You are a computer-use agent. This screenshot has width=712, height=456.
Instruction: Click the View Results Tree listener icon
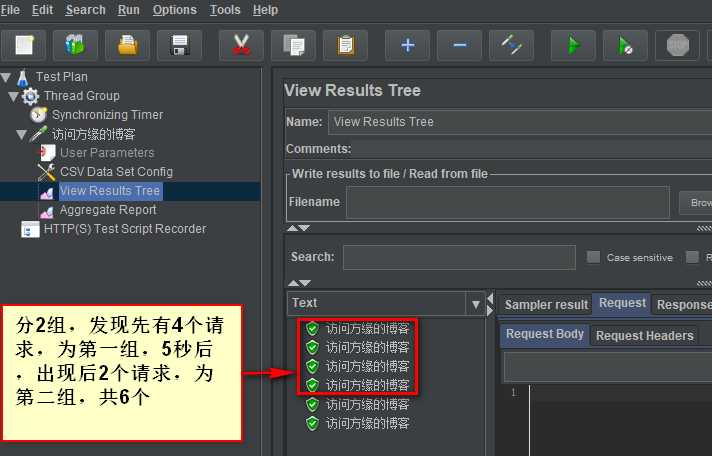(47, 192)
